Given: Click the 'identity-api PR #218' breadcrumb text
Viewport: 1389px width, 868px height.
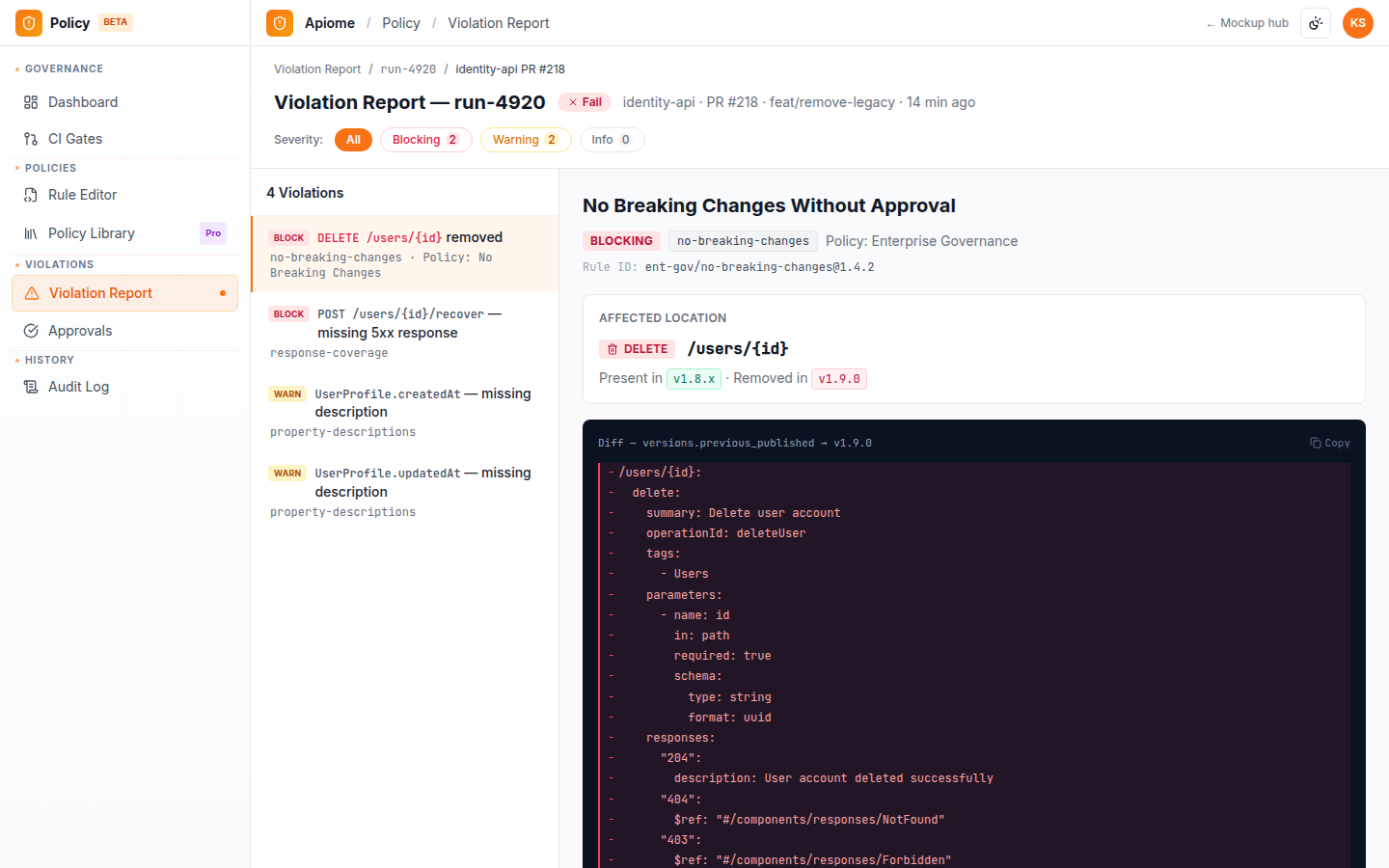Looking at the screenshot, I should [x=510, y=69].
